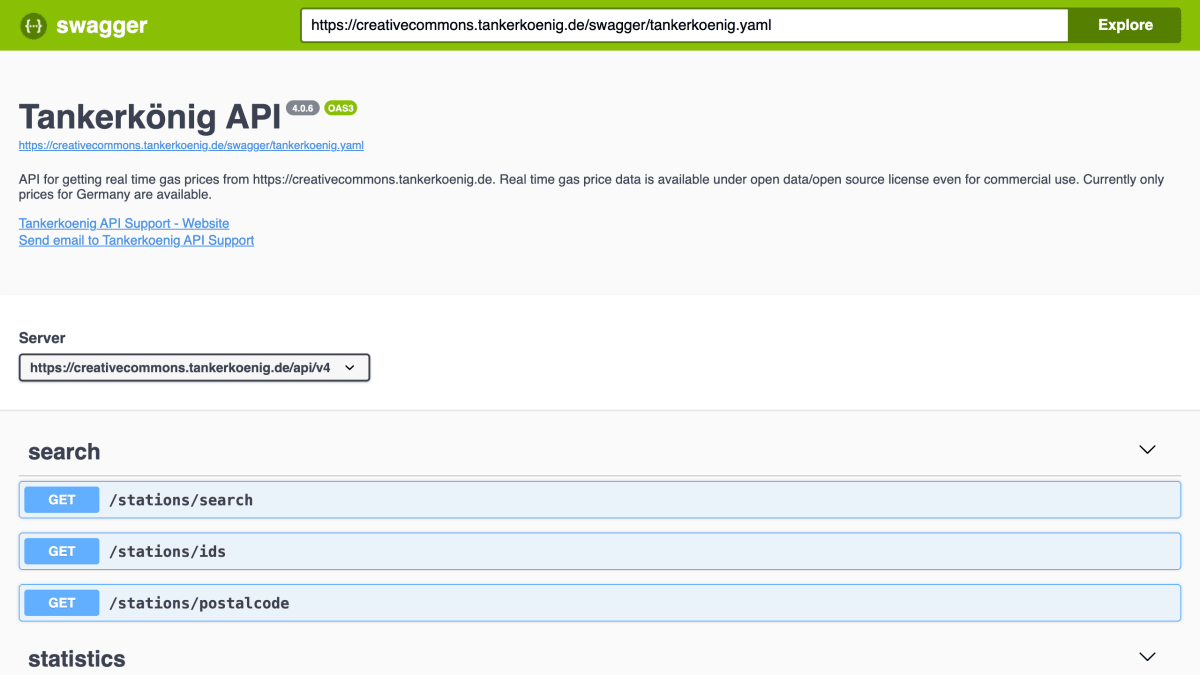
Task: Click the Explore button
Action: click(1125, 25)
